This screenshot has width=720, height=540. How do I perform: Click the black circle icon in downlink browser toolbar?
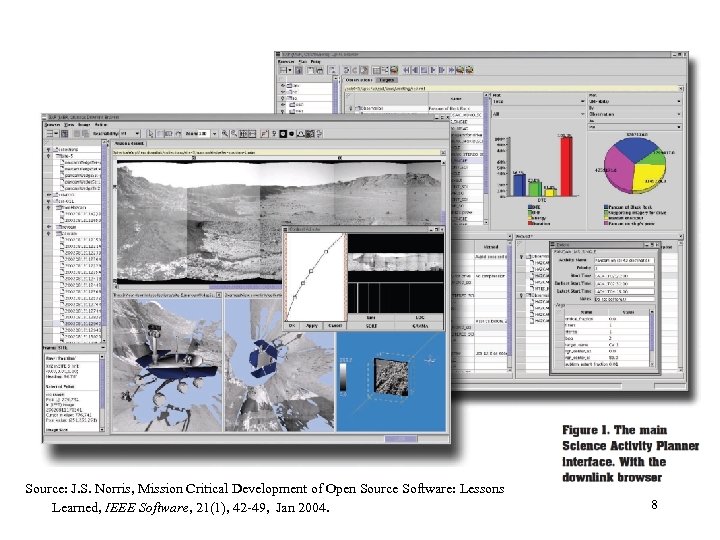coord(291,134)
